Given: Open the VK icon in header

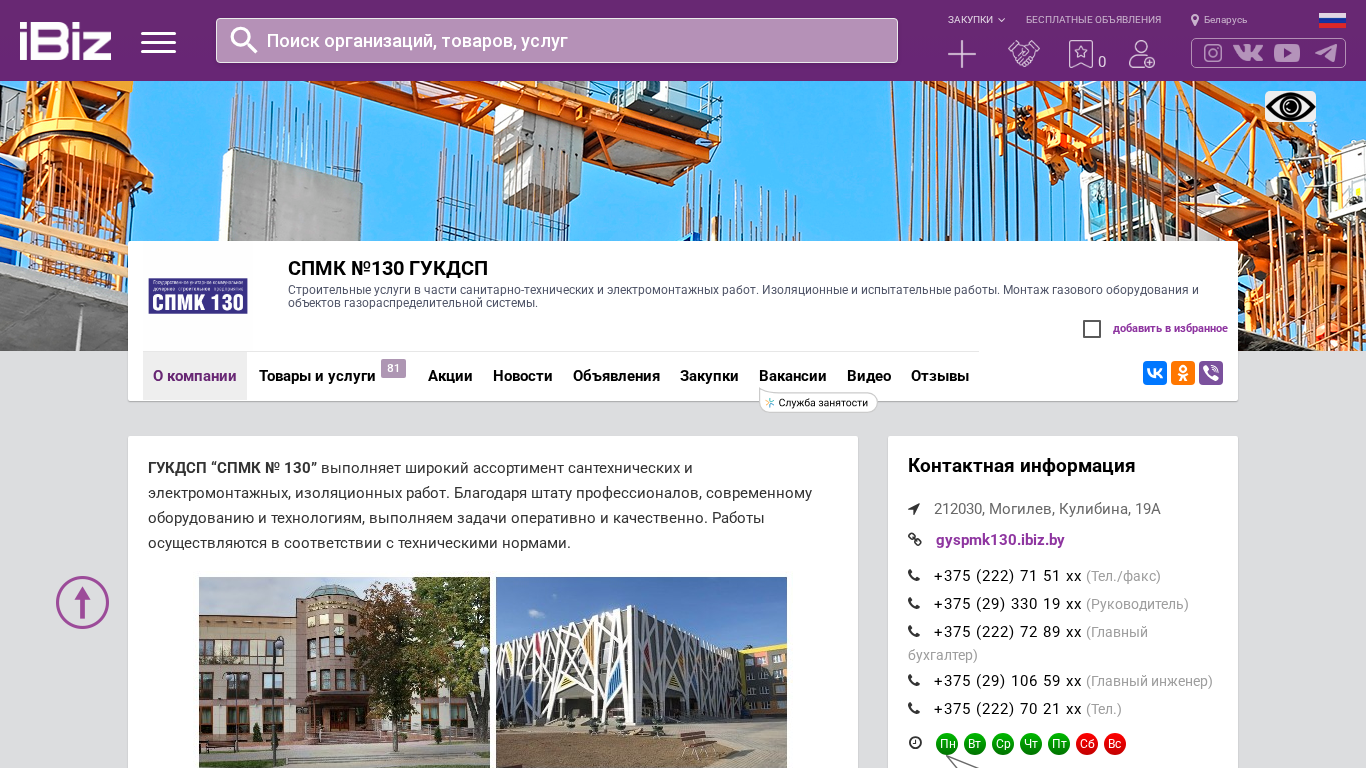Looking at the screenshot, I should [x=1248, y=53].
